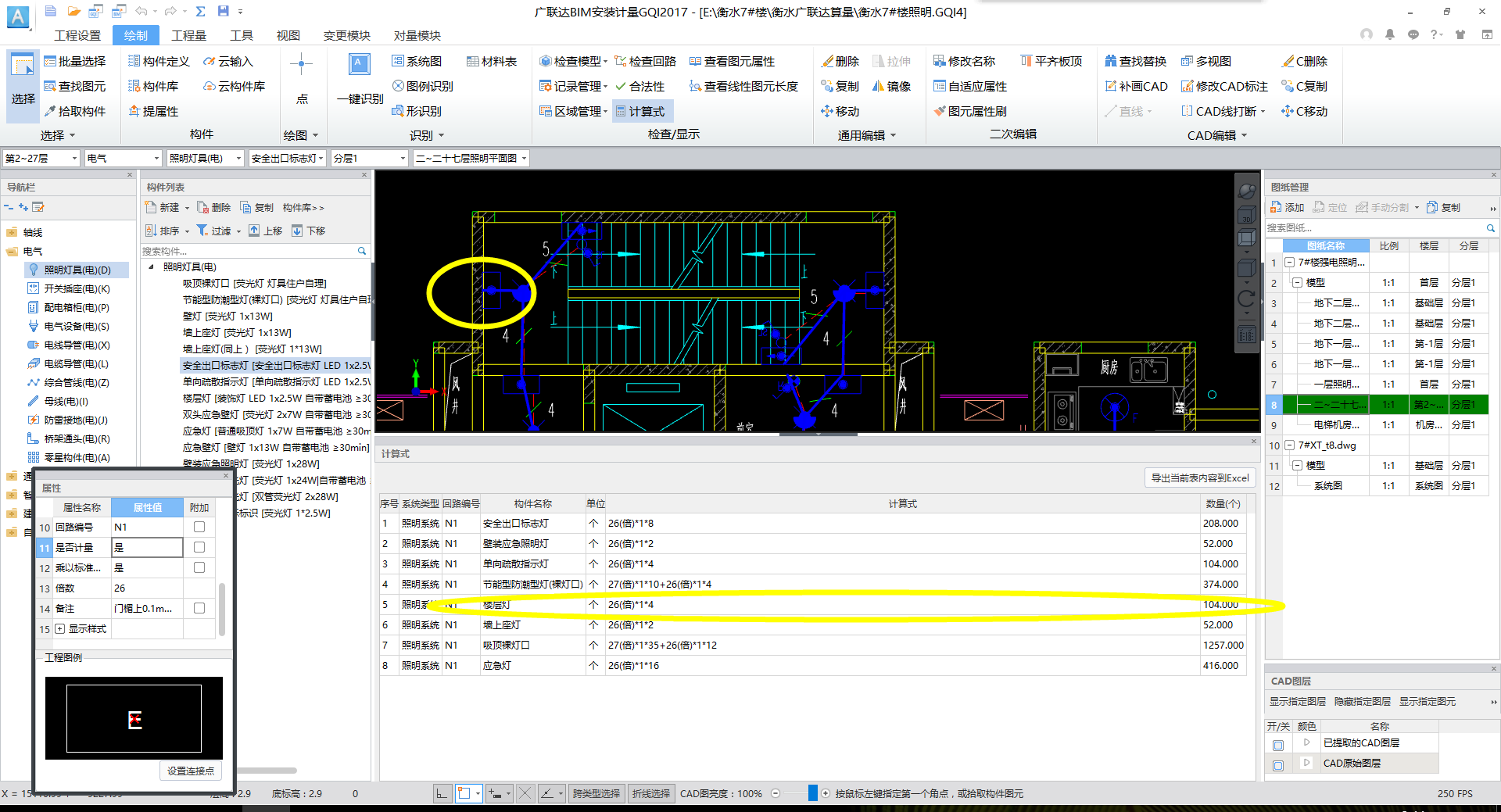Click 下移 in component list
1501x812 pixels.
pyautogui.click(x=308, y=231)
